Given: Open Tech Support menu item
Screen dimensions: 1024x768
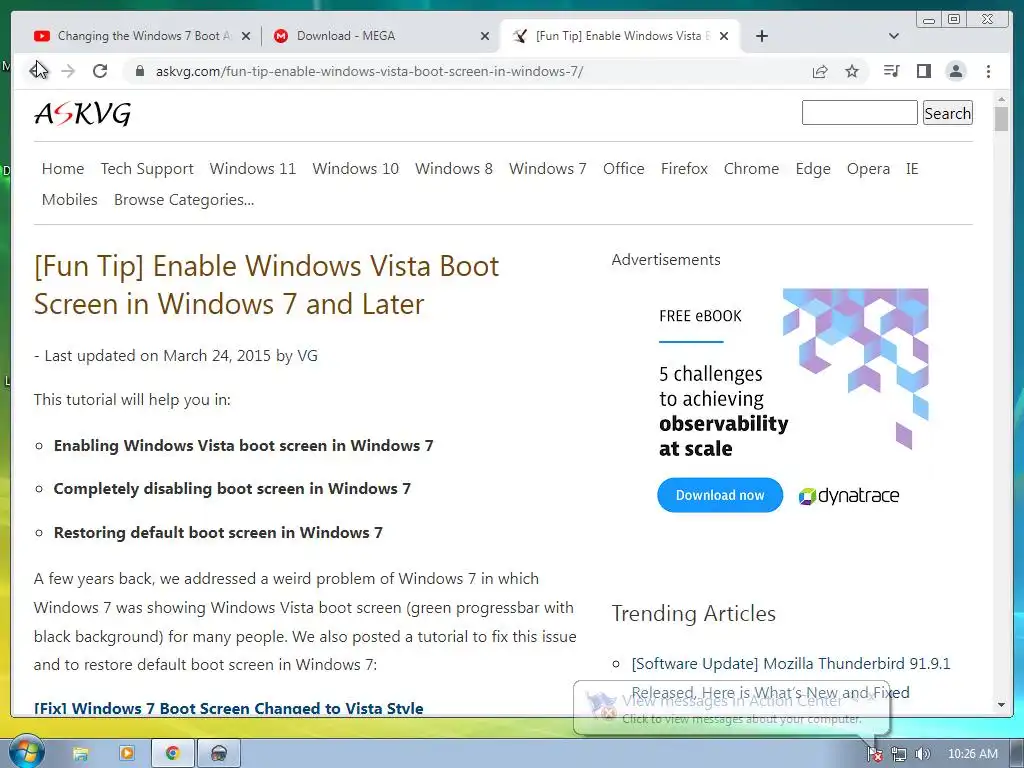Looking at the screenshot, I should [x=147, y=168].
